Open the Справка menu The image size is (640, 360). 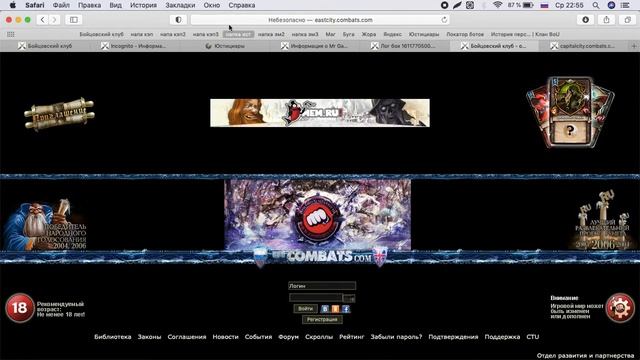(242, 5)
